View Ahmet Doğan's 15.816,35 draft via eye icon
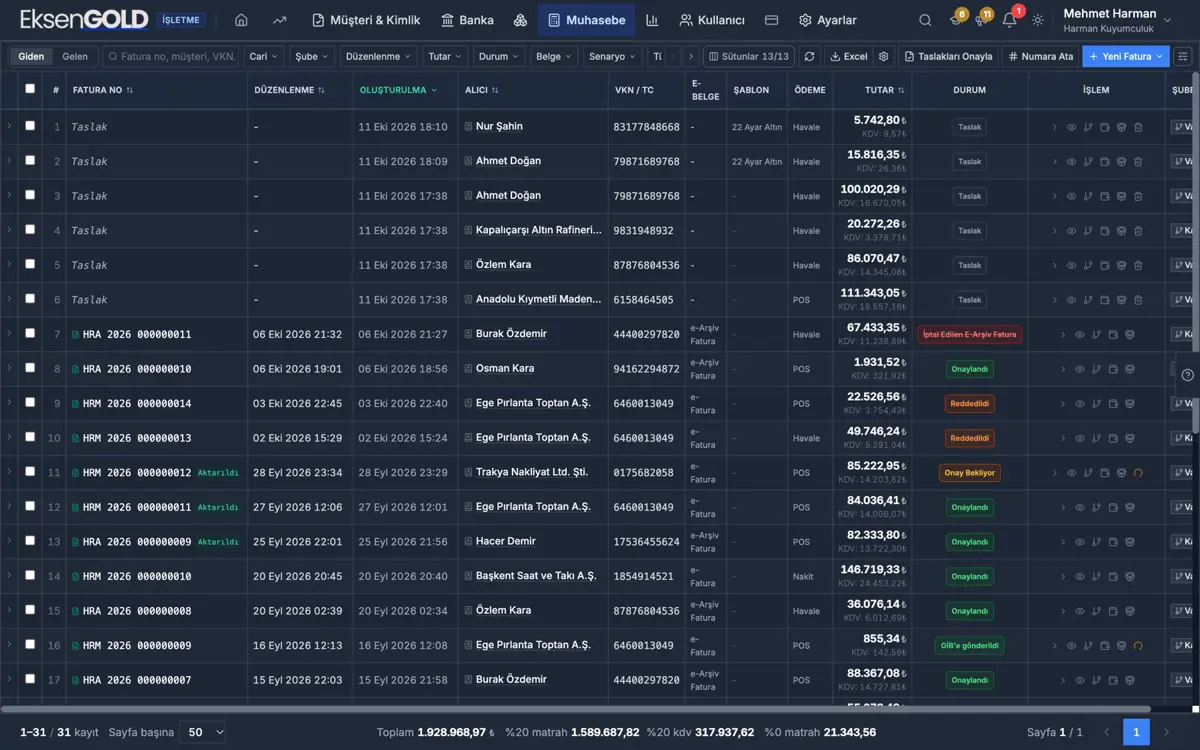The height and width of the screenshot is (750, 1200). click(x=1071, y=162)
